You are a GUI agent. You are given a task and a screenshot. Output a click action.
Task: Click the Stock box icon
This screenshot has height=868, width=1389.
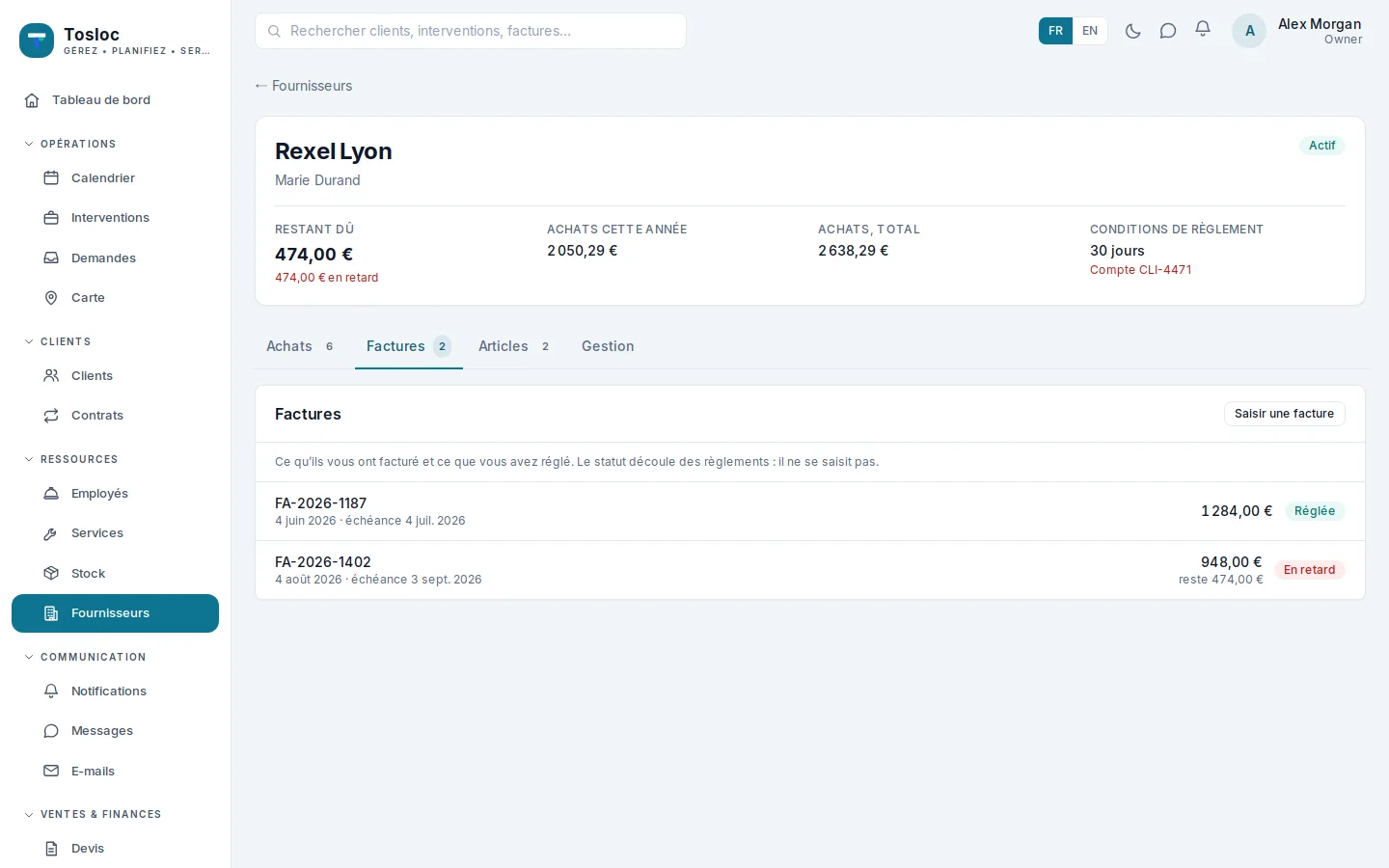click(x=51, y=574)
